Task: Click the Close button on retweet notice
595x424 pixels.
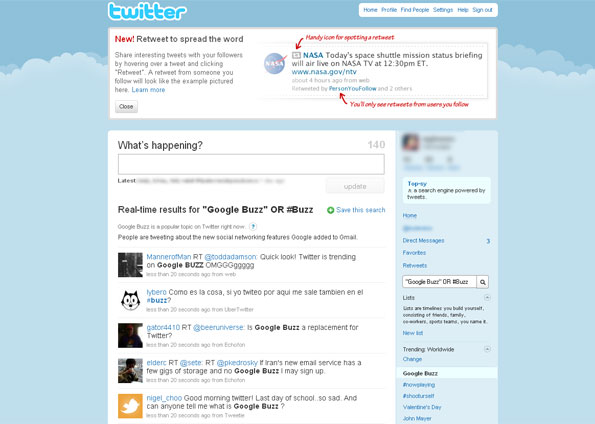Action: 126,107
